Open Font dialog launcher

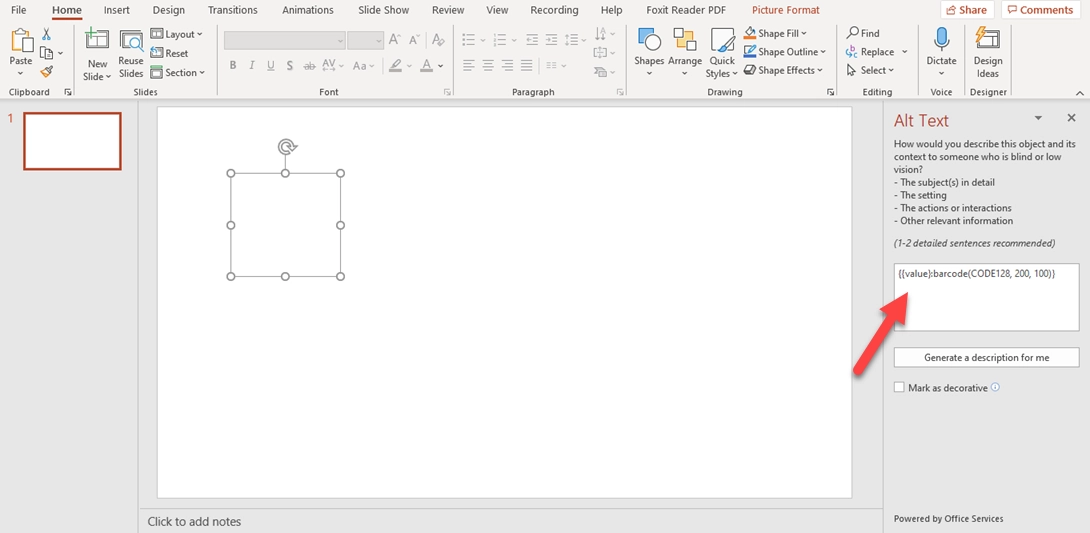click(x=447, y=92)
